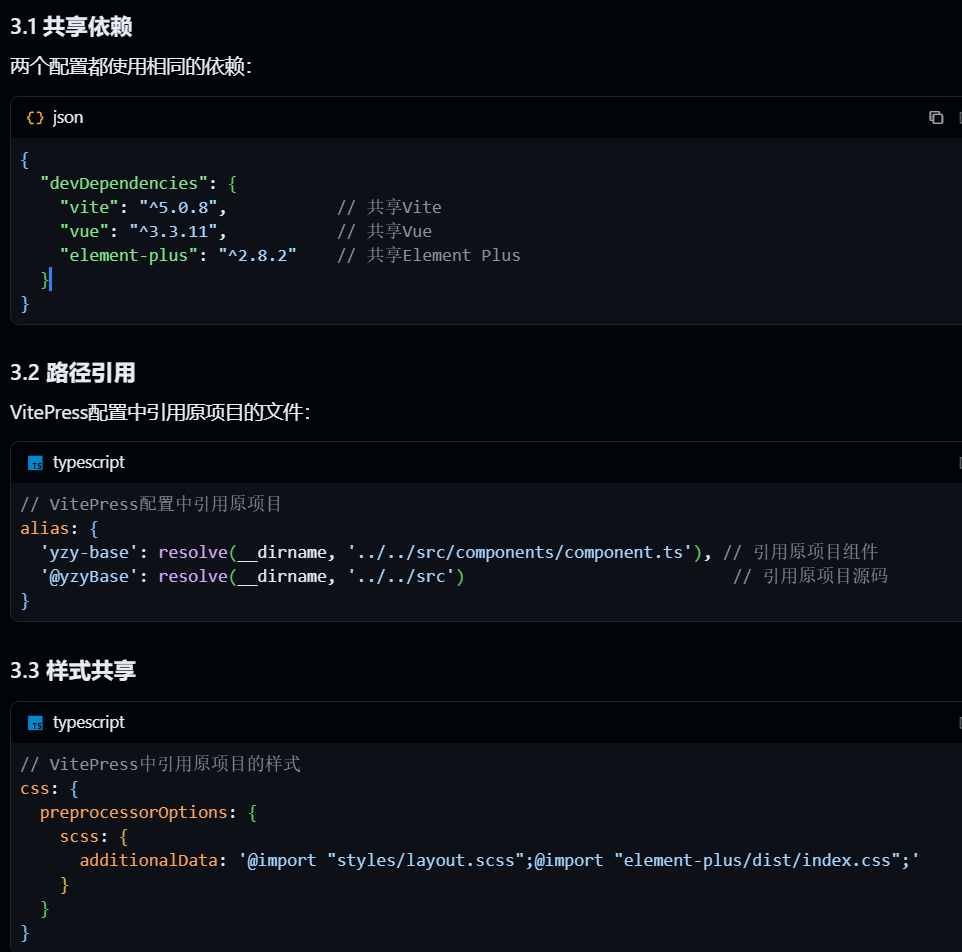This screenshot has height=952, width=962.
Task: Click the "vue" key in json
Action: tap(84, 231)
